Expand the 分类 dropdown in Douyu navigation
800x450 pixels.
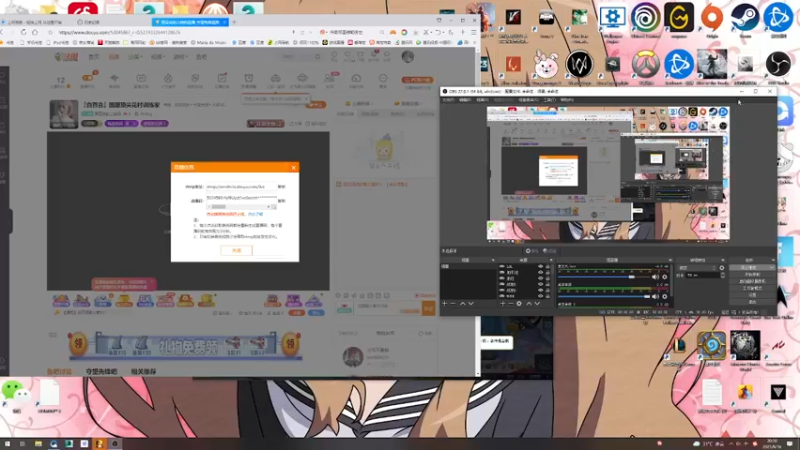(x=136, y=57)
